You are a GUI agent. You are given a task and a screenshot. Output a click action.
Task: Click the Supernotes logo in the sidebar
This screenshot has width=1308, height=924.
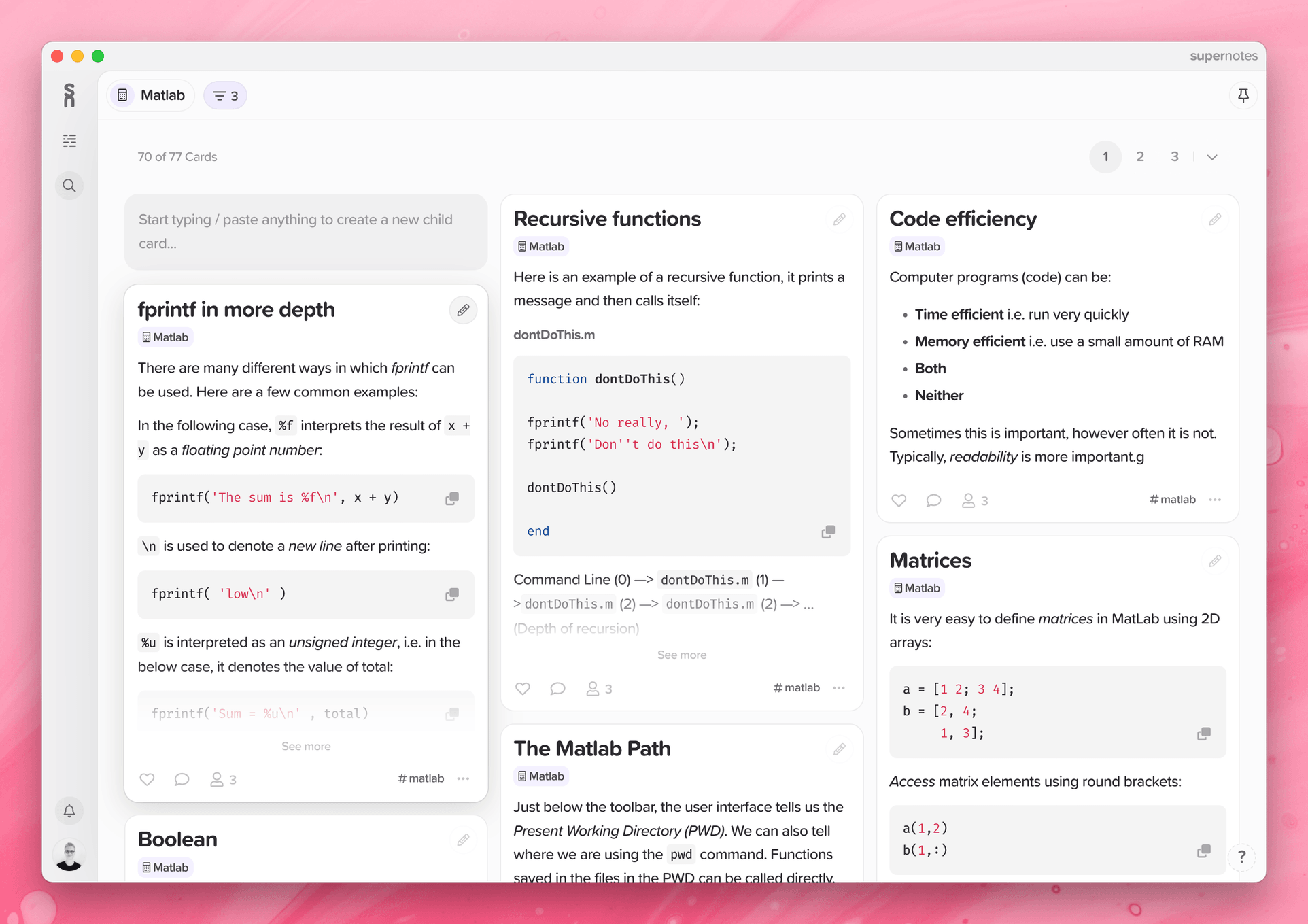coord(69,95)
